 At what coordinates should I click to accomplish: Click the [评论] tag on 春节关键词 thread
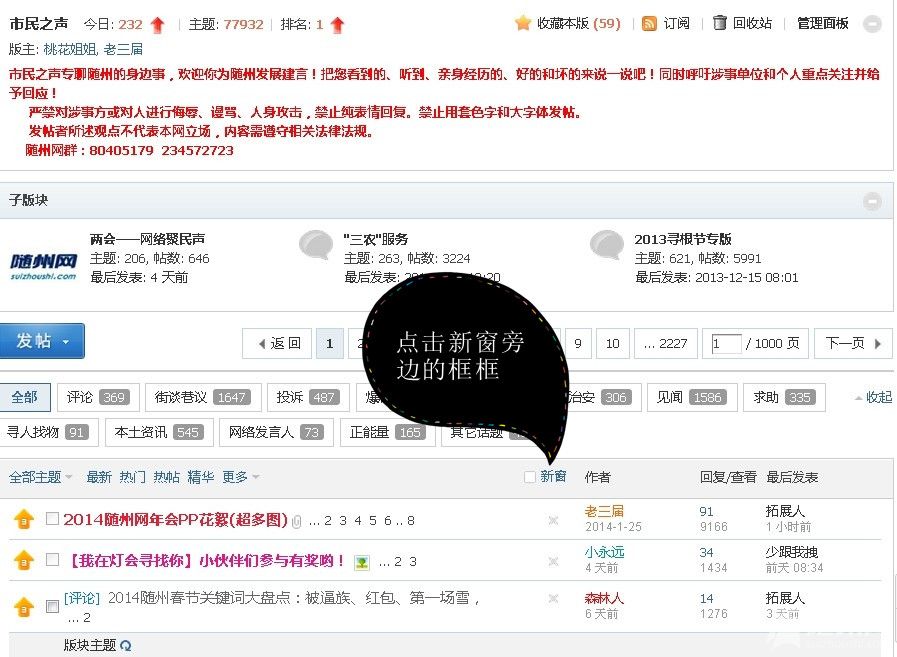82,598
